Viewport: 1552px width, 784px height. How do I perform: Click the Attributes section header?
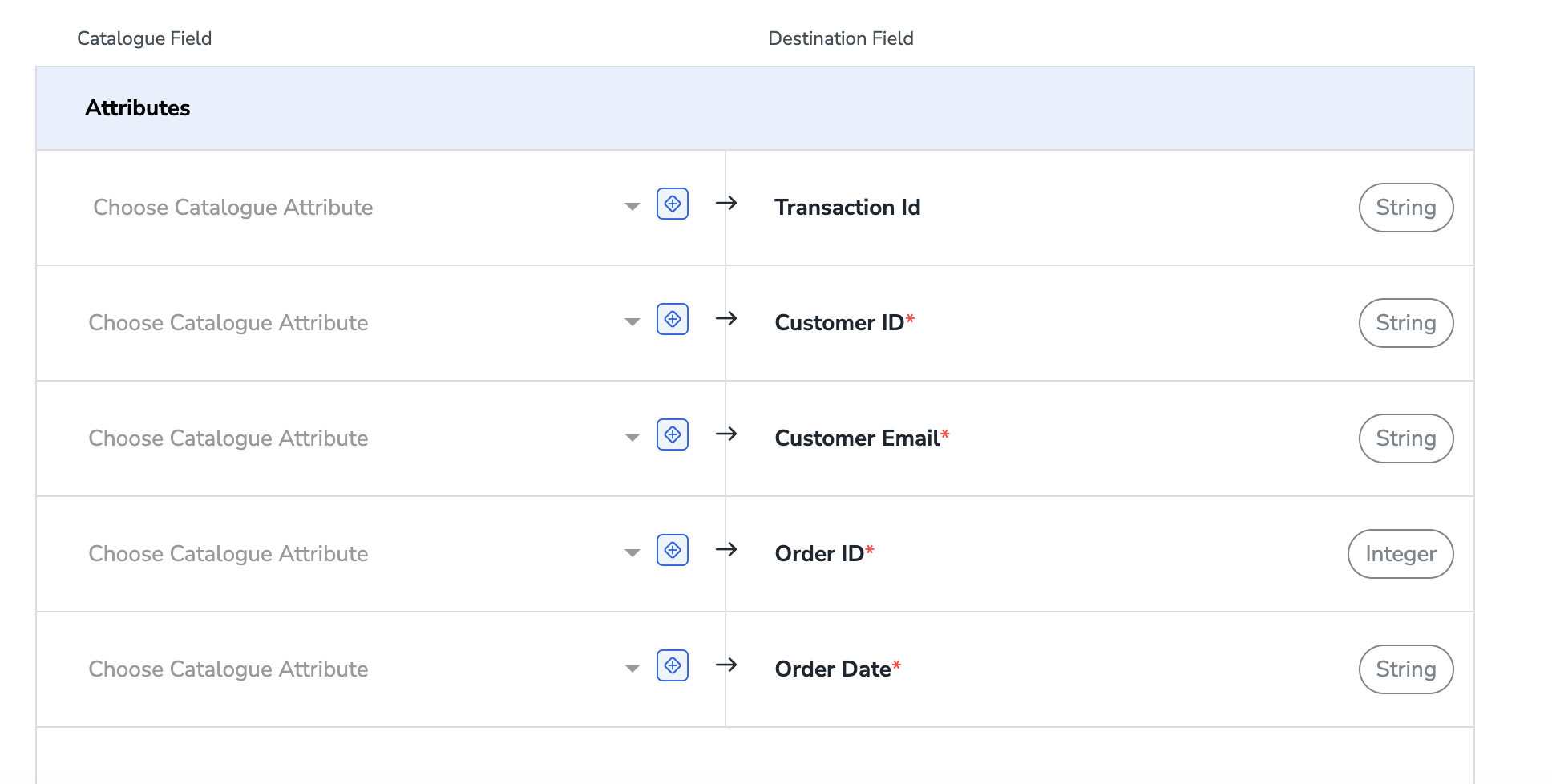coord(755,108)
